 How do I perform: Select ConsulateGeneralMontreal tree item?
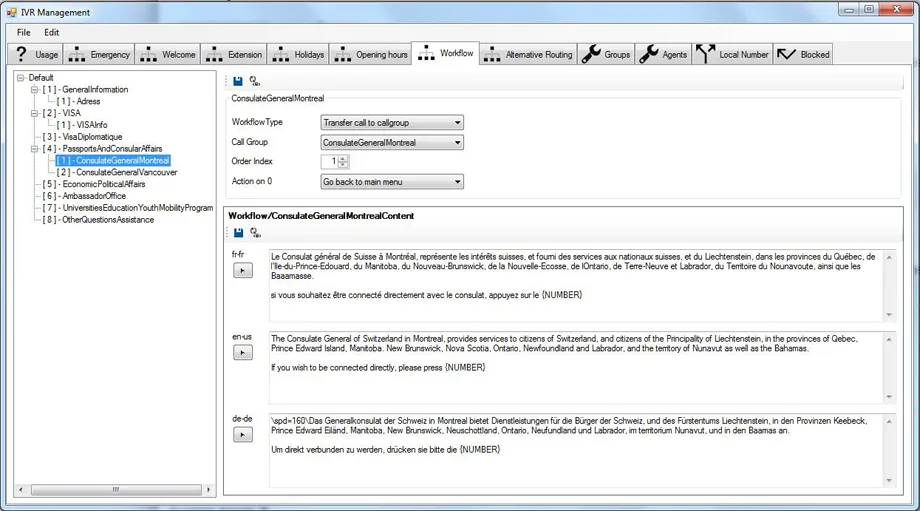tap(113, 160)
